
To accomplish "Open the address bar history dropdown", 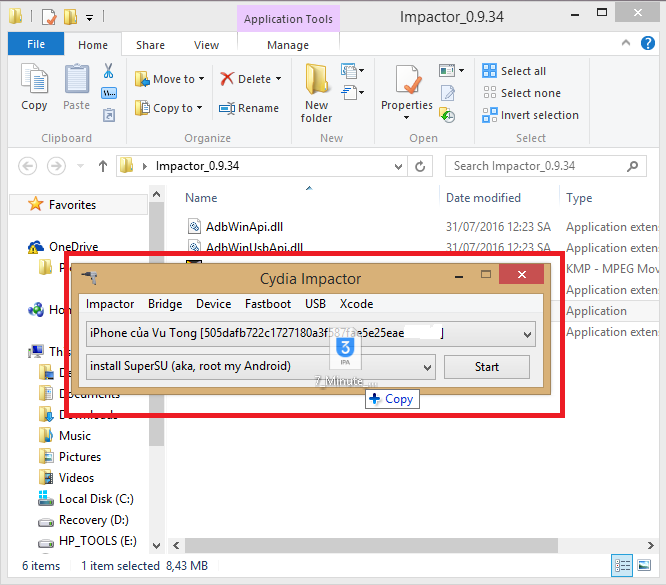I will (398, 166).
